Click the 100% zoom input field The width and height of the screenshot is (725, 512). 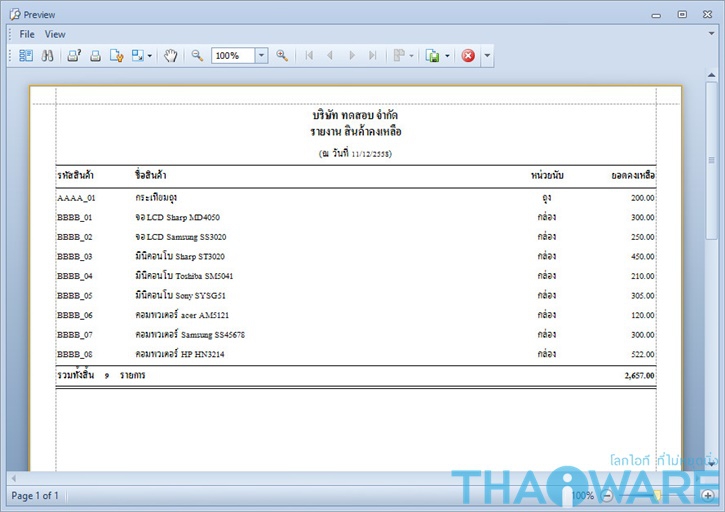pos(233,56)
